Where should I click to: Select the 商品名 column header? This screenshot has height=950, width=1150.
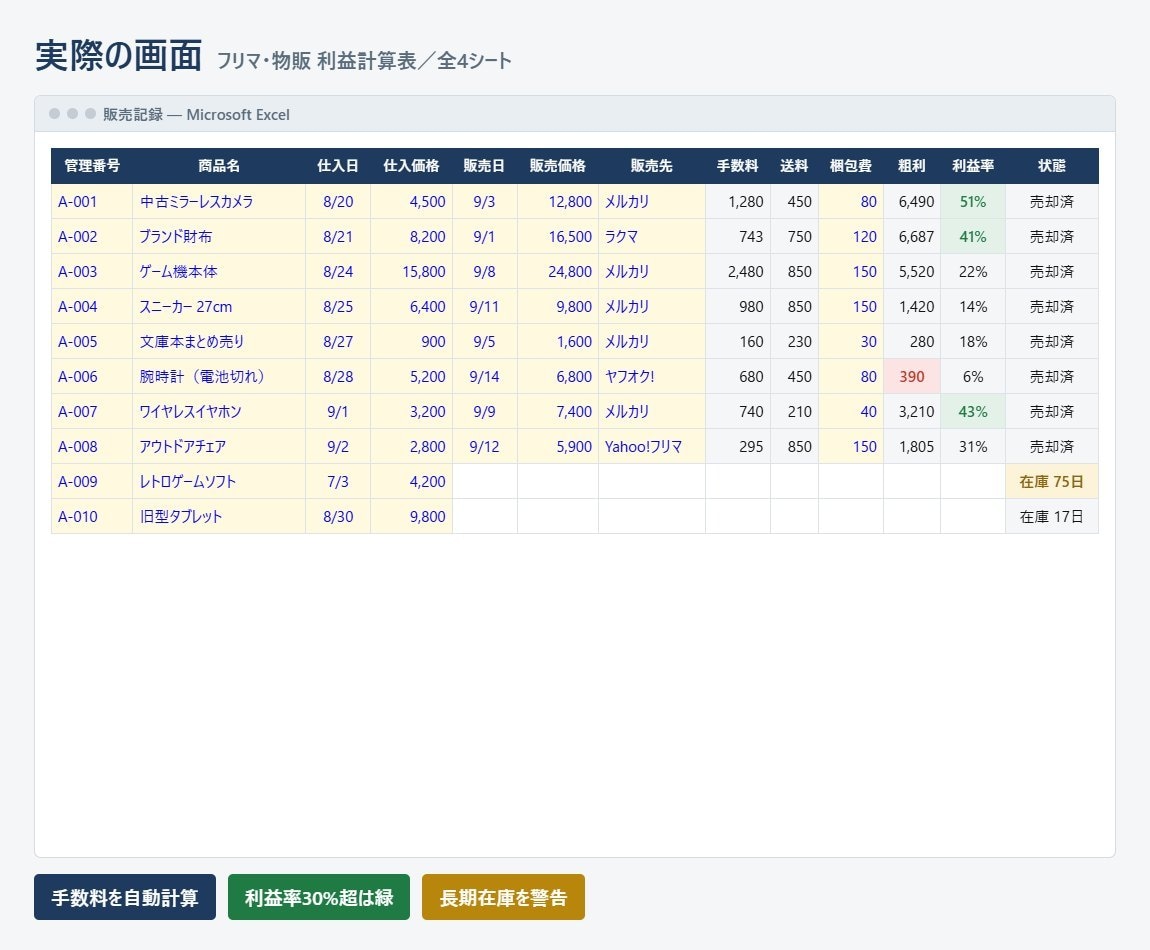219,166
